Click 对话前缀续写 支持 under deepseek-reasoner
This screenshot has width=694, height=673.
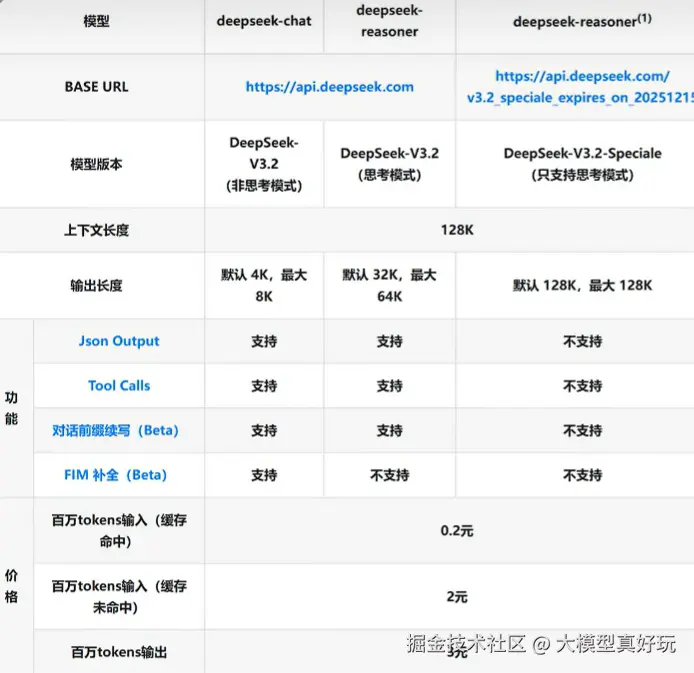tap(389, 431)
